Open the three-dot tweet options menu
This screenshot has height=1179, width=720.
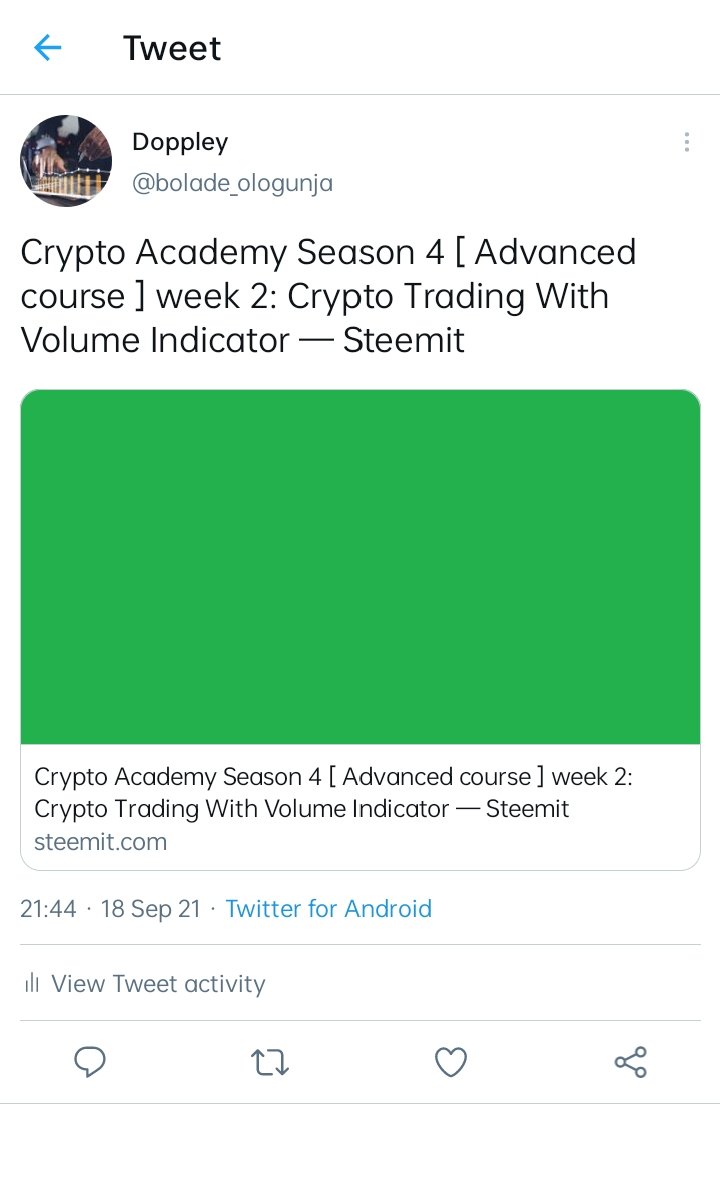point(686,142)
